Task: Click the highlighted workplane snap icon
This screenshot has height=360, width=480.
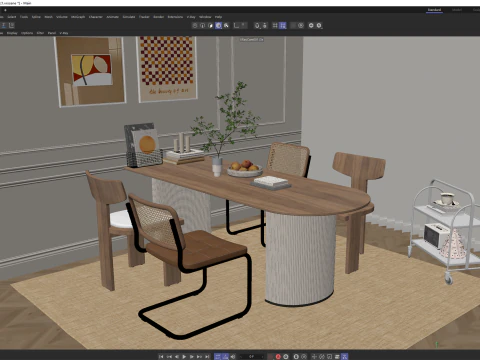Action: (x=283, y=25)
